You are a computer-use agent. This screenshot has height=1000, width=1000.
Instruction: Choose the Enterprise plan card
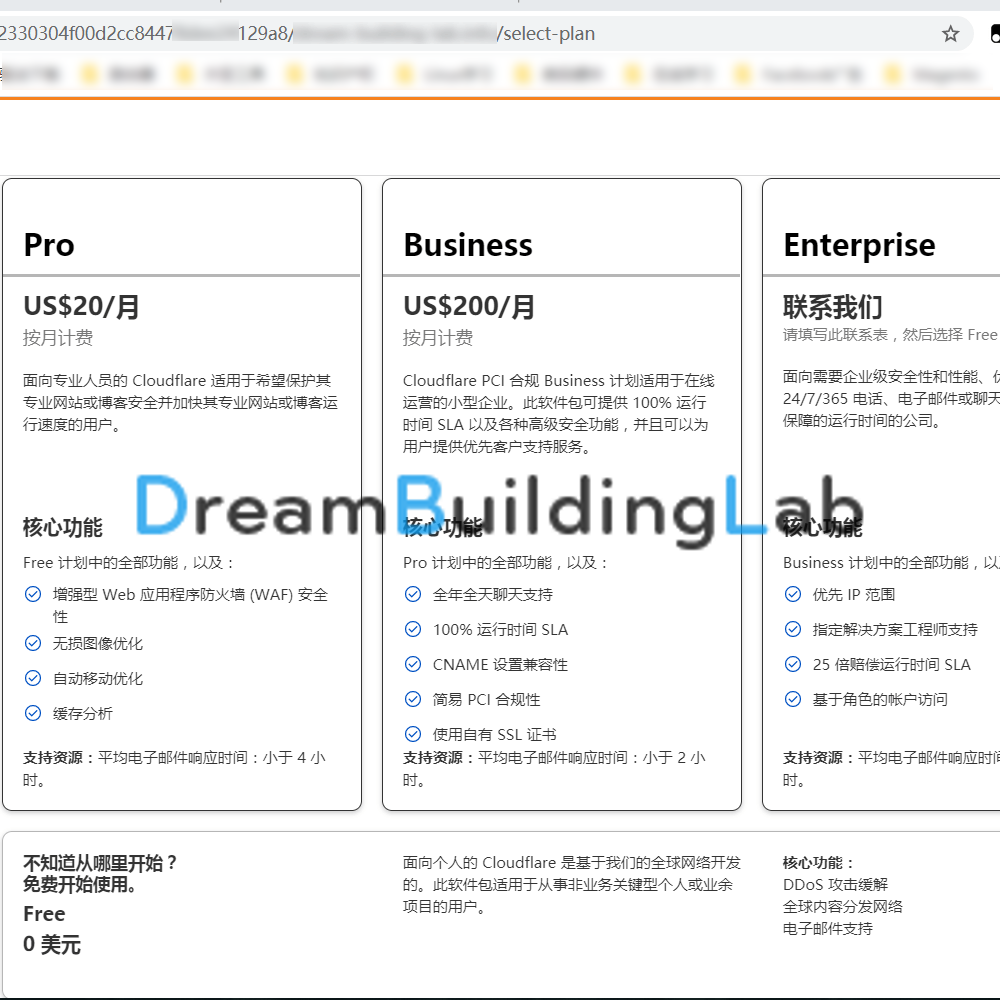[x=881, y=494]
